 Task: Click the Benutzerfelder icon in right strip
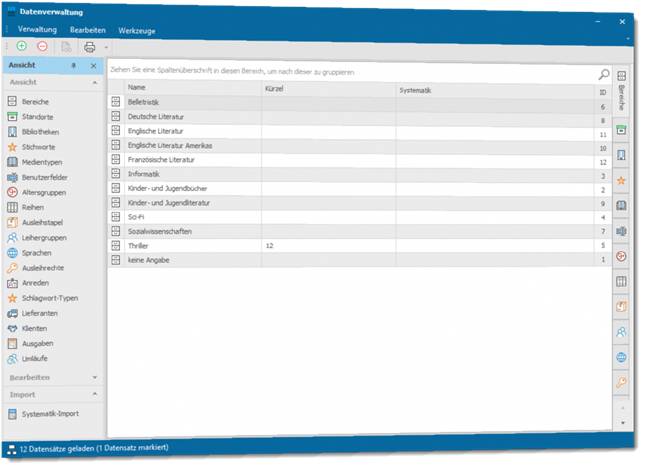(621, 231)
